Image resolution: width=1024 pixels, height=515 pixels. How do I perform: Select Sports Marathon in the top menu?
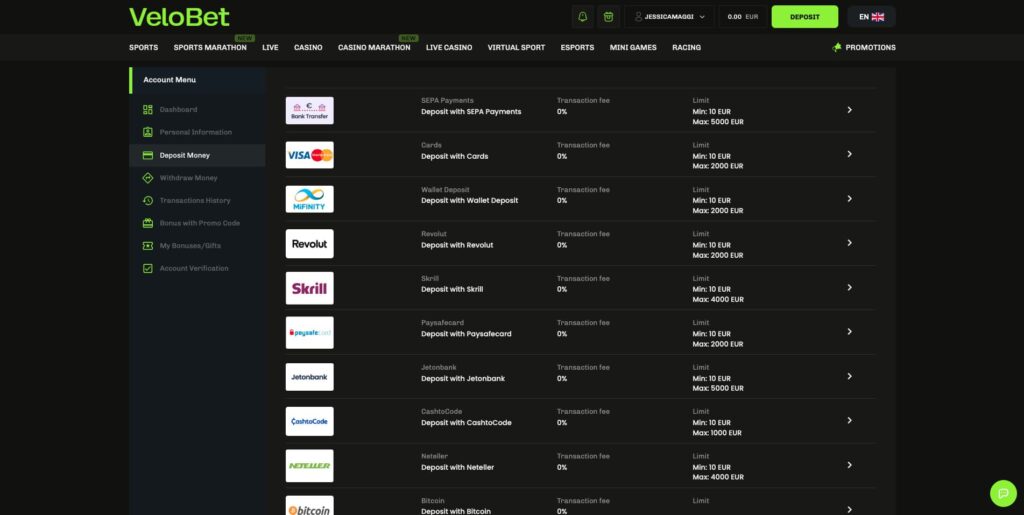point(210,48)
